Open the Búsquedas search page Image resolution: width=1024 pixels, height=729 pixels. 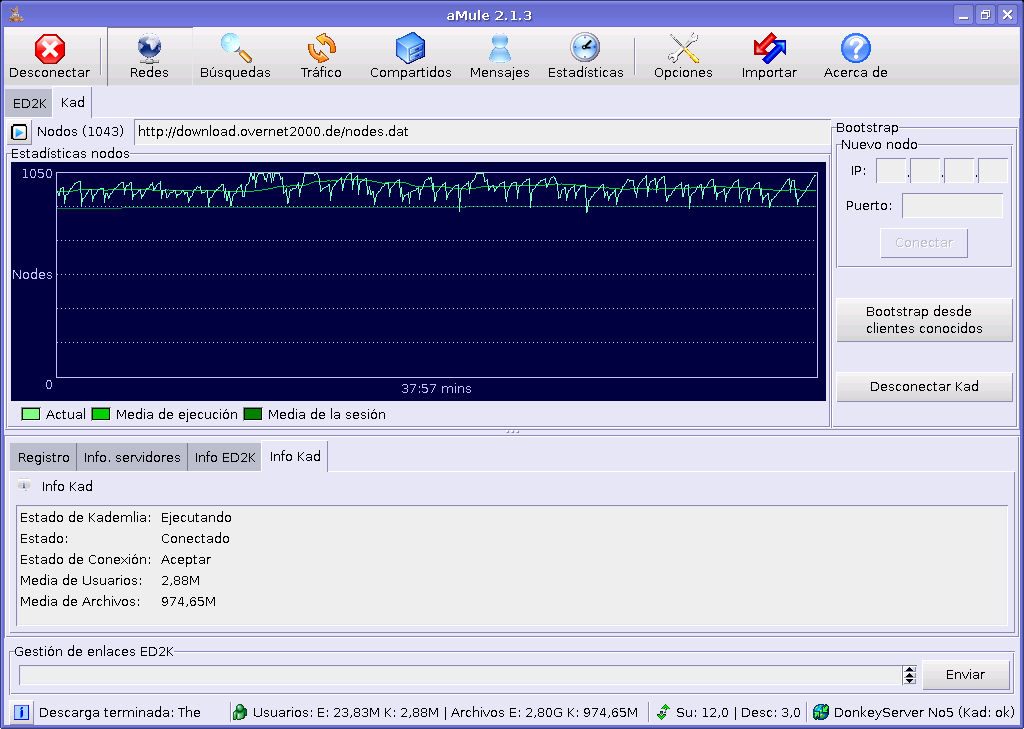pos(235,56)
